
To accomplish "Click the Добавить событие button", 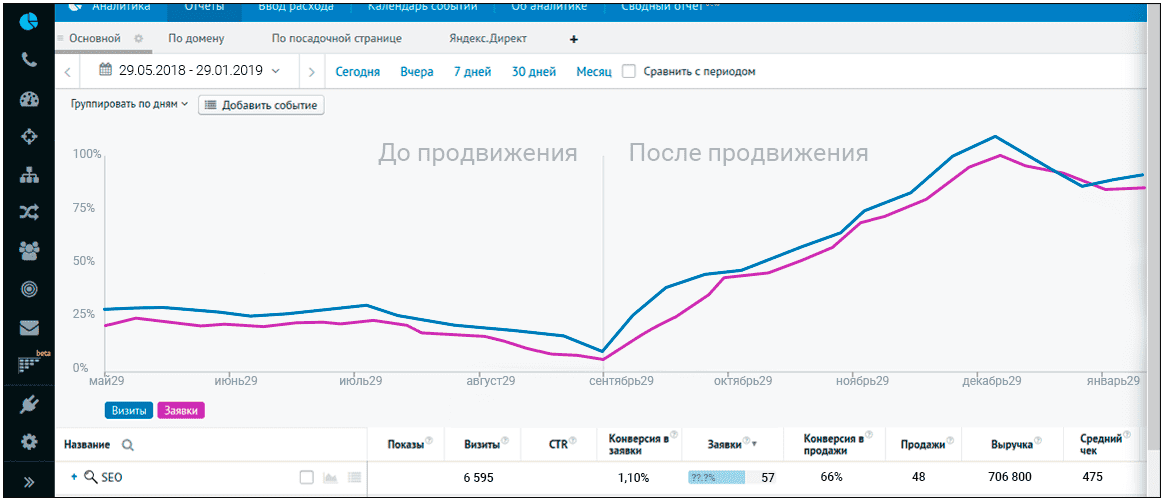I will point(261,105).
